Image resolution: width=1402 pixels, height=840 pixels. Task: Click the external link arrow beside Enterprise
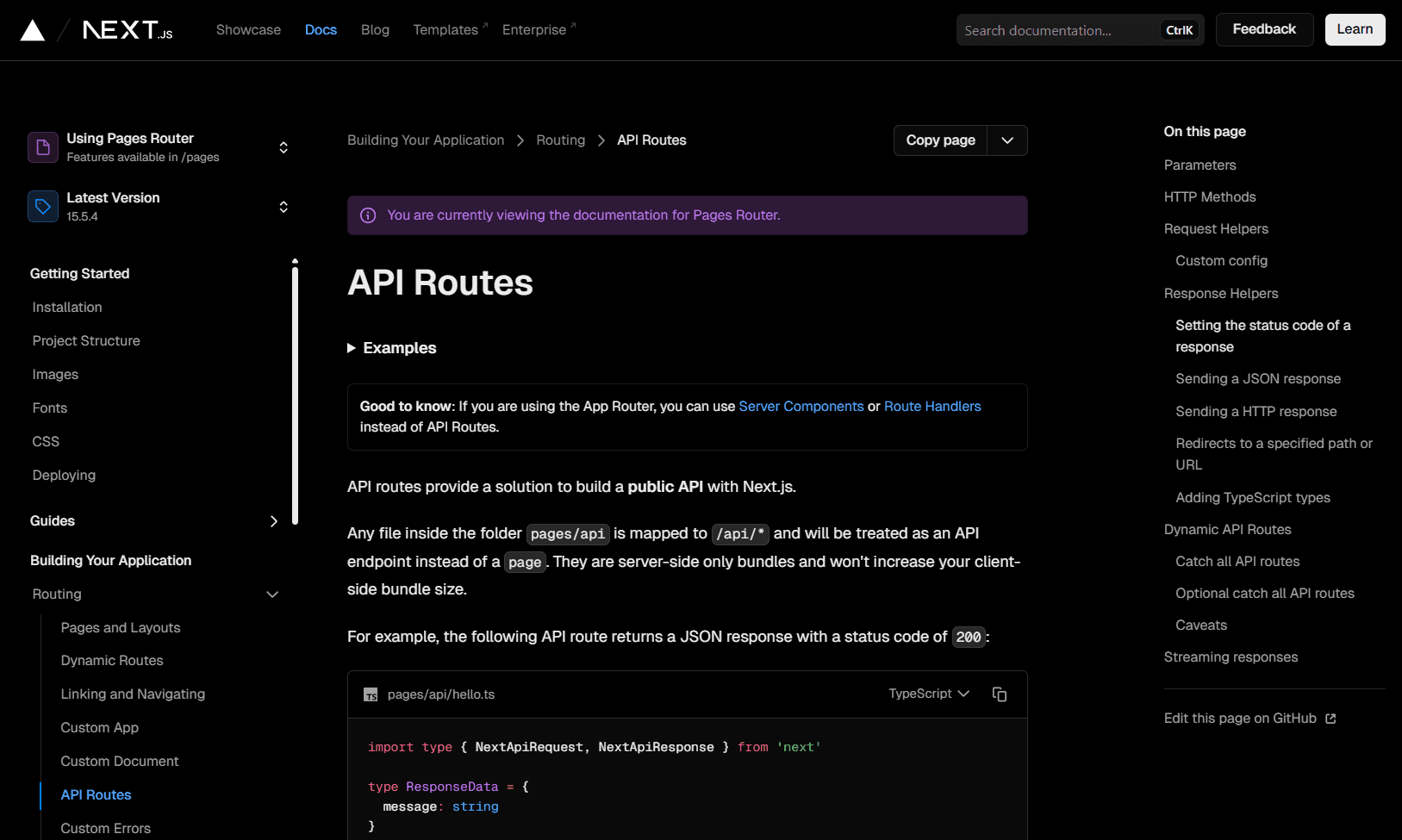573,23
